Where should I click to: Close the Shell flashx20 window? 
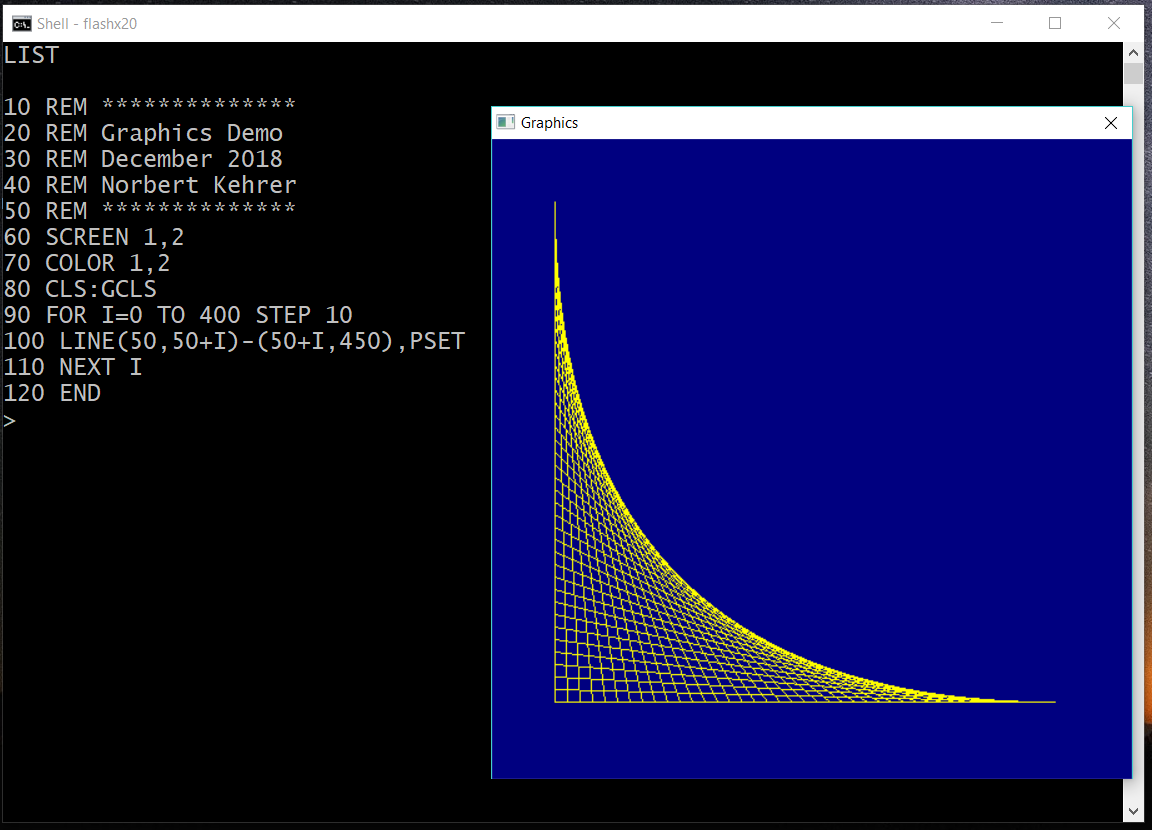pos(1113,23)
